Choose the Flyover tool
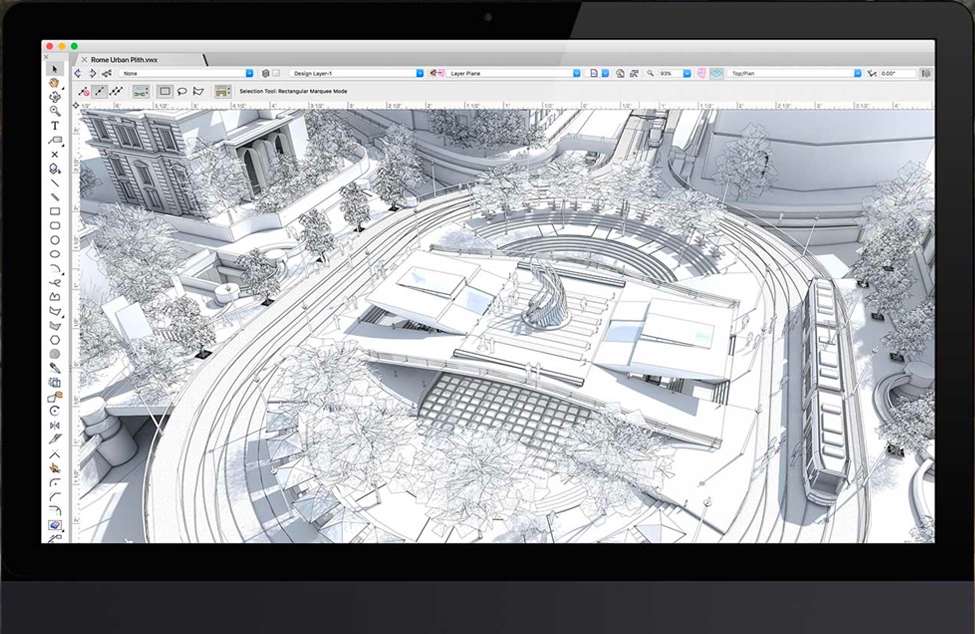The width and height of the screenshot is (975, 634). [55, 97]
